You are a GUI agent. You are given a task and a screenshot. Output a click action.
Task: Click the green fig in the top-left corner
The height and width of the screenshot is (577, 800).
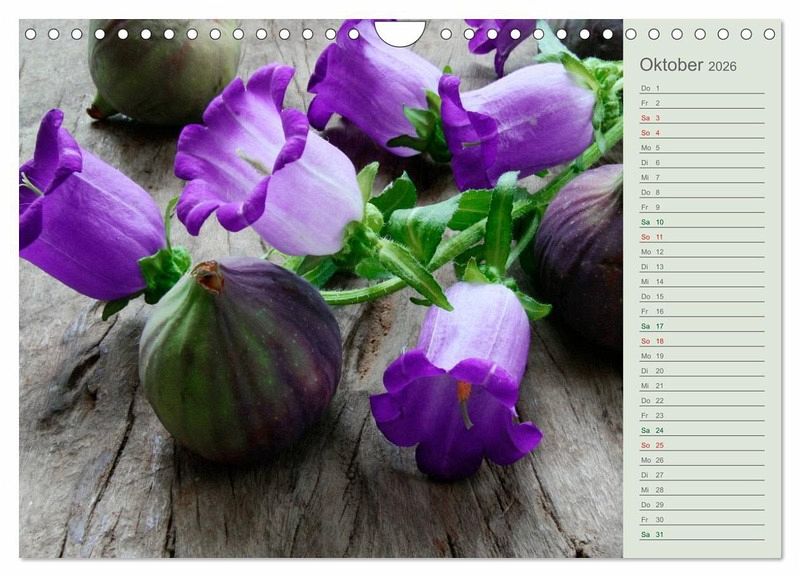tap(160, 68)
